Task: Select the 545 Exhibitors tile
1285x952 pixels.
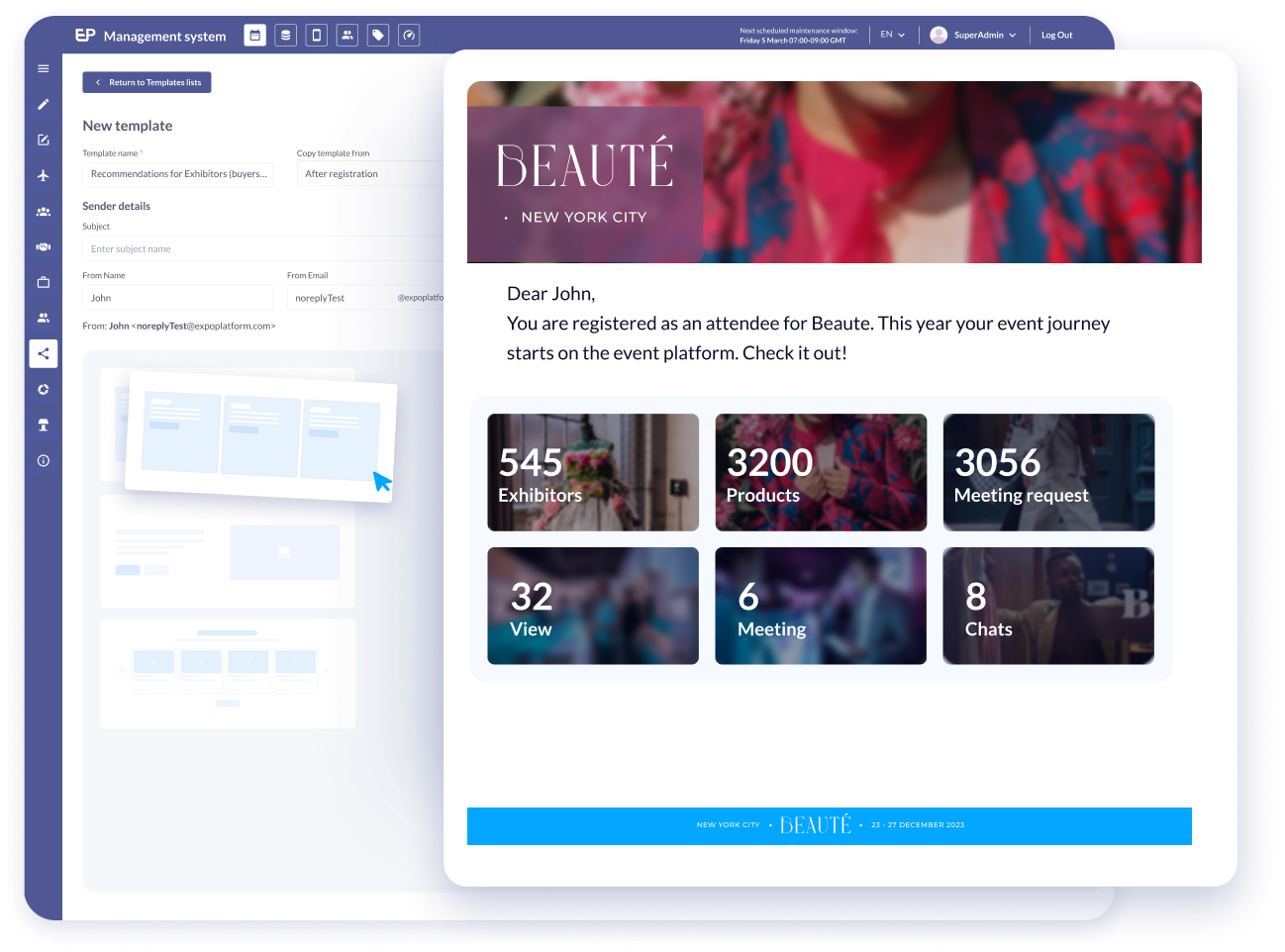Action: click(593, 473)
